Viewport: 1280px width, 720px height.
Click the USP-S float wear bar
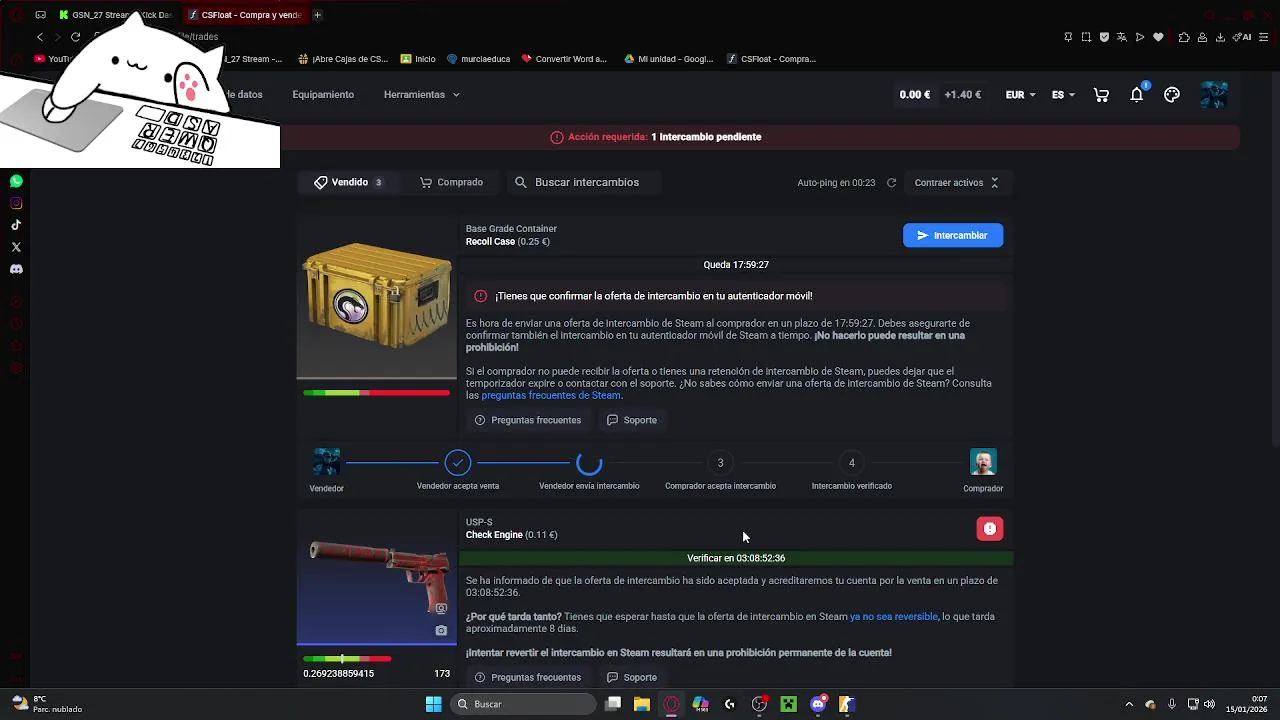click(x=347, y=659)
